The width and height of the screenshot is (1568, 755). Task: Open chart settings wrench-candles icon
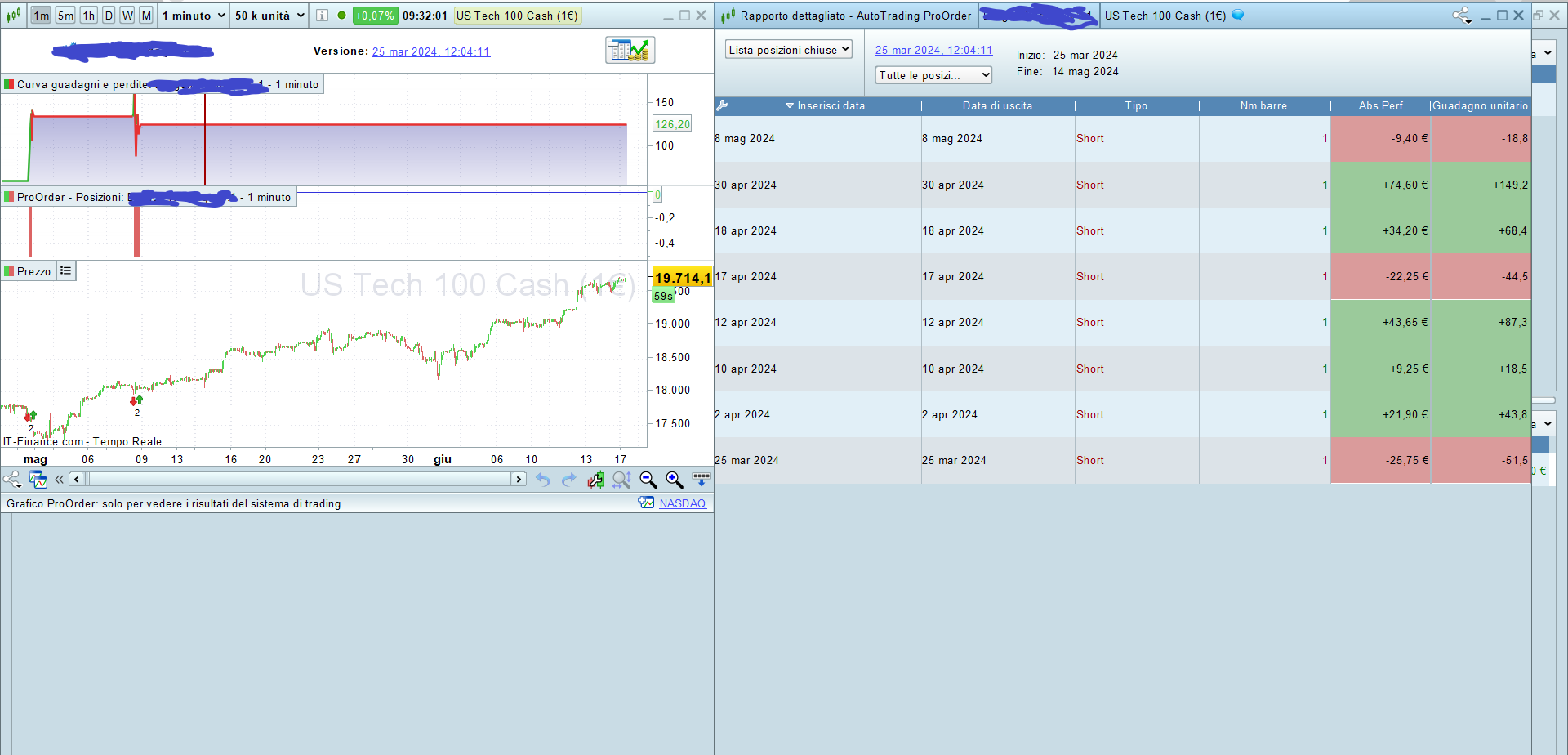pyautogui.click(x=596, y=480)
